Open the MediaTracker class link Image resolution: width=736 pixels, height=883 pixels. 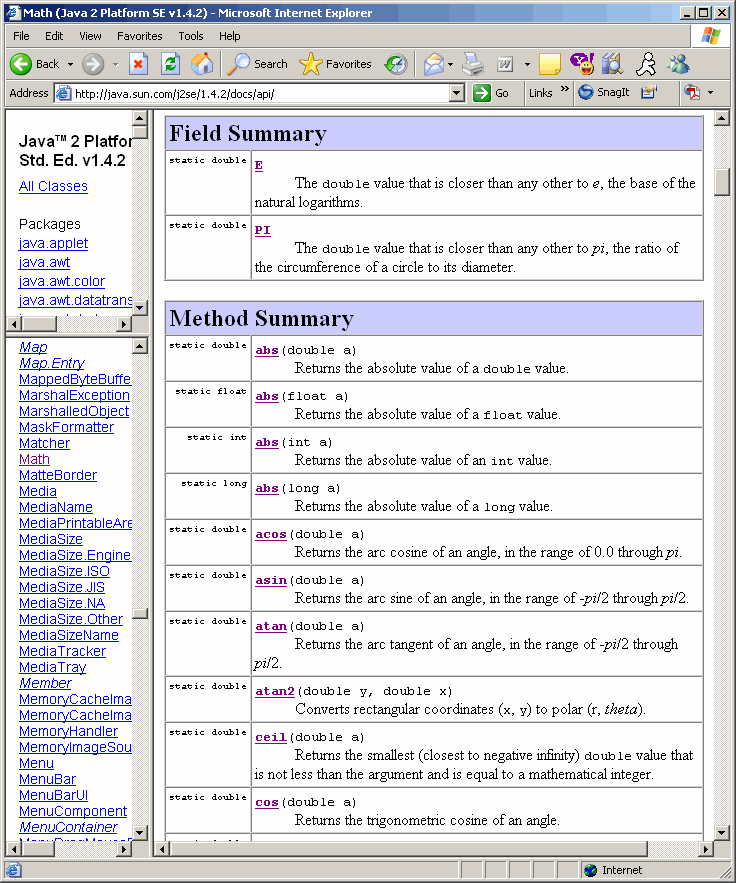pyautogui.click(x=63, y=651)
